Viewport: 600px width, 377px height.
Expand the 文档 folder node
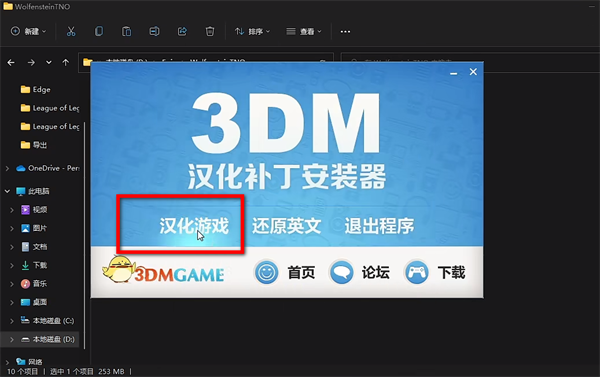[12, 247]
